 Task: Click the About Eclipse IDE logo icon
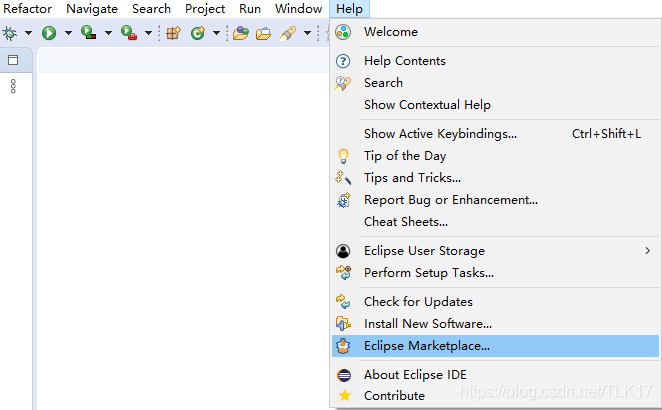click(344, 375)
